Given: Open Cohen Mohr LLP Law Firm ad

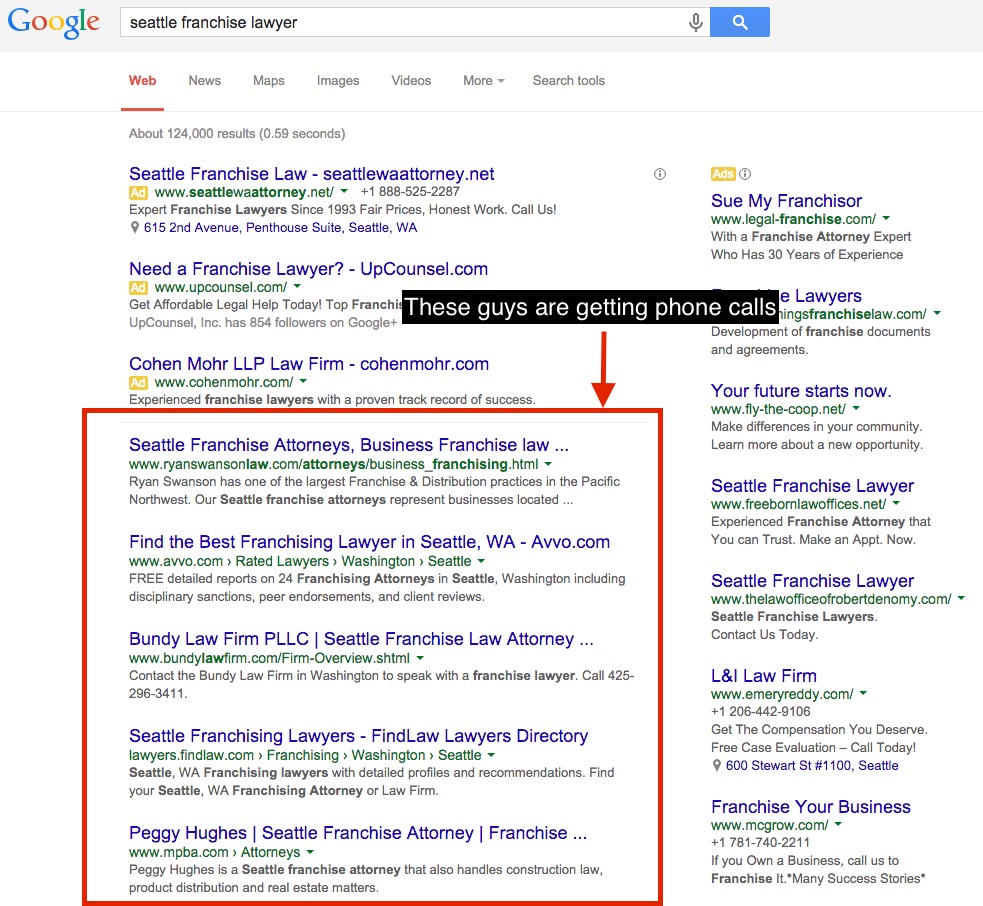Looking at the screenshot, I should (x=309, y=364).
